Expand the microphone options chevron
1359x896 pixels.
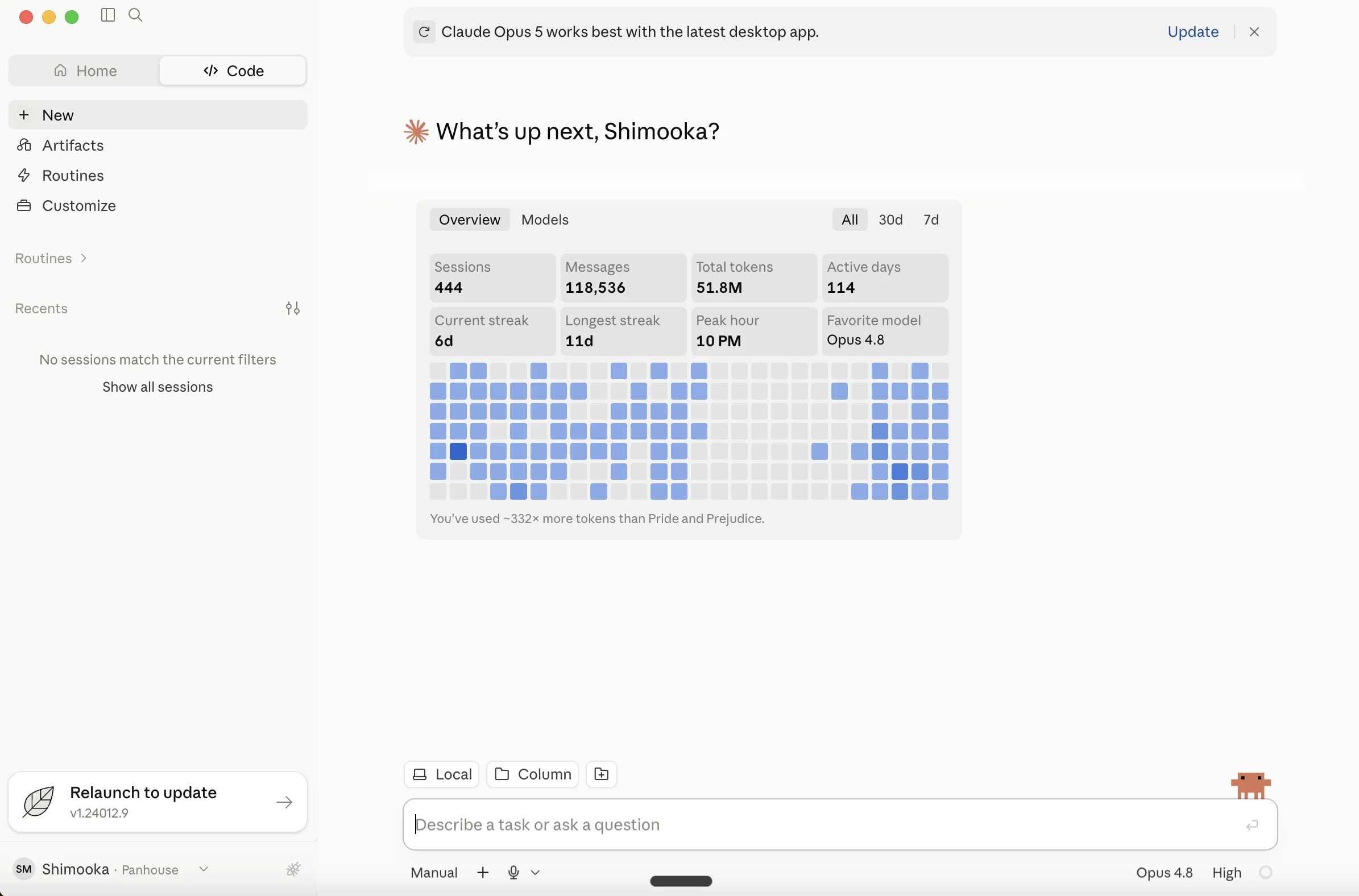pos(535,873)
